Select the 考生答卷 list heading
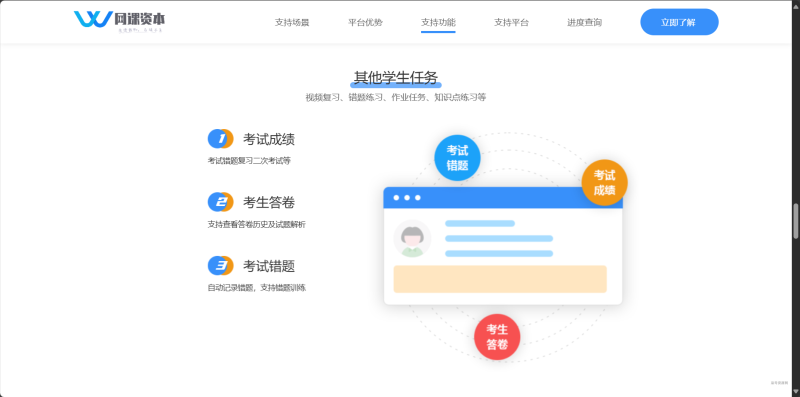 [x=269, y=203]
